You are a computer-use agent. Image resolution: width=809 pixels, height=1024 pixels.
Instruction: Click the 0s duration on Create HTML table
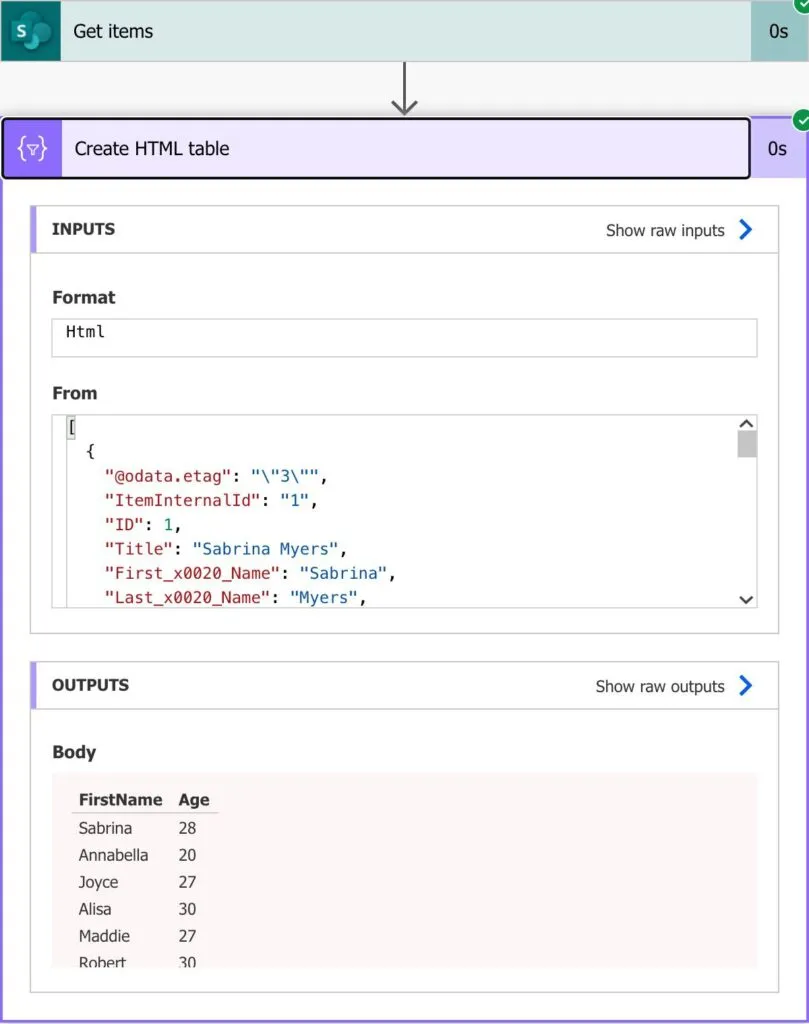(777, 149)
